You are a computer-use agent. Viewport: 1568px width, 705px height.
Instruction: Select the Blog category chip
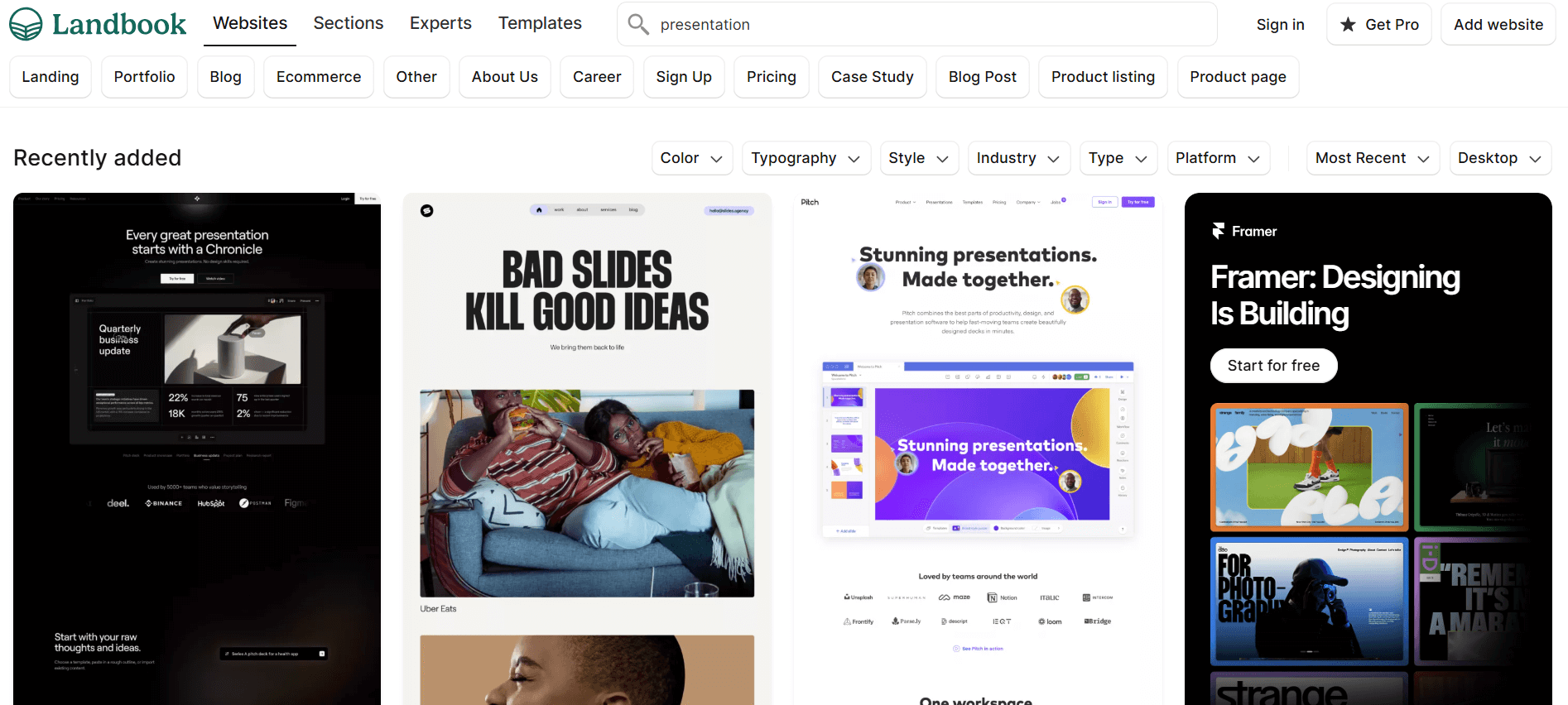tap(226, 77)
